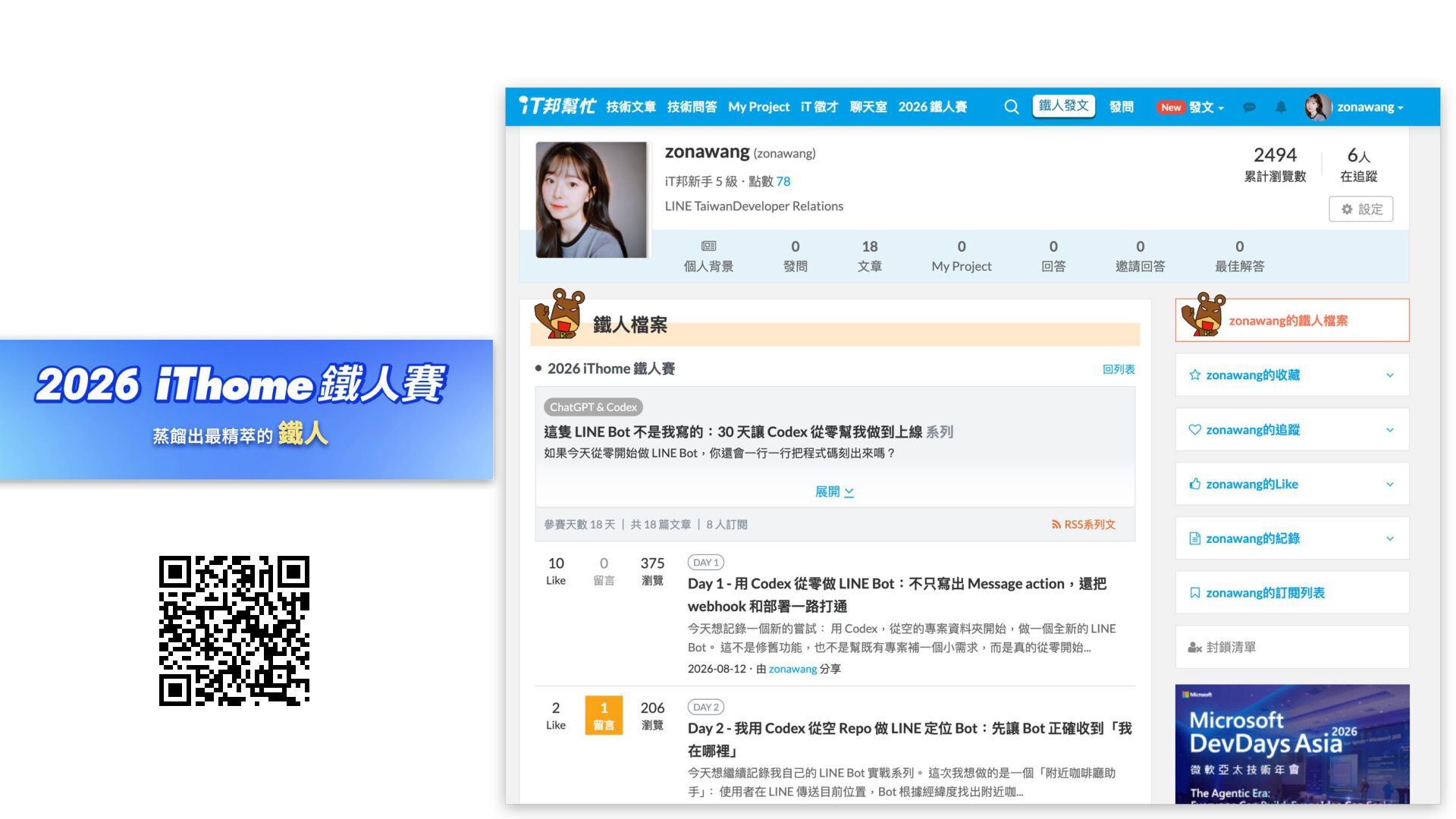Open the zonawang account dropdown menu
Image resolution: width=1456 pixels, height=819 pixels.
pos(1370,107)
